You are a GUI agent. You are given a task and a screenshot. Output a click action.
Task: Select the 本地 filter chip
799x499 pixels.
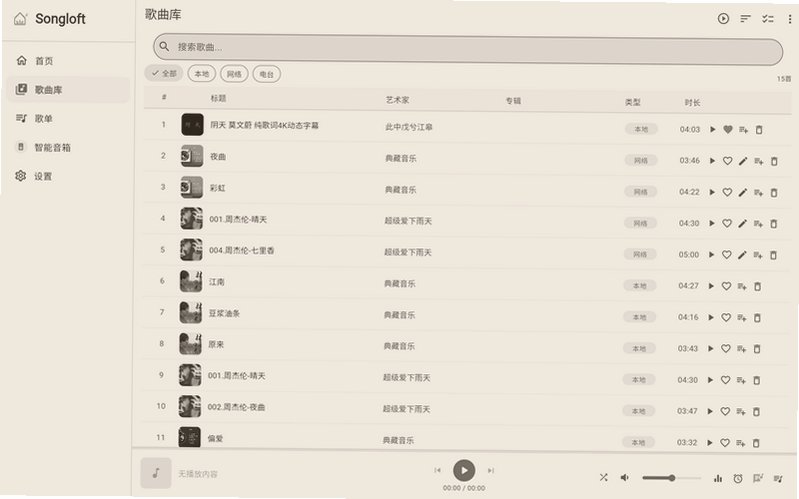tap(202, 74)
